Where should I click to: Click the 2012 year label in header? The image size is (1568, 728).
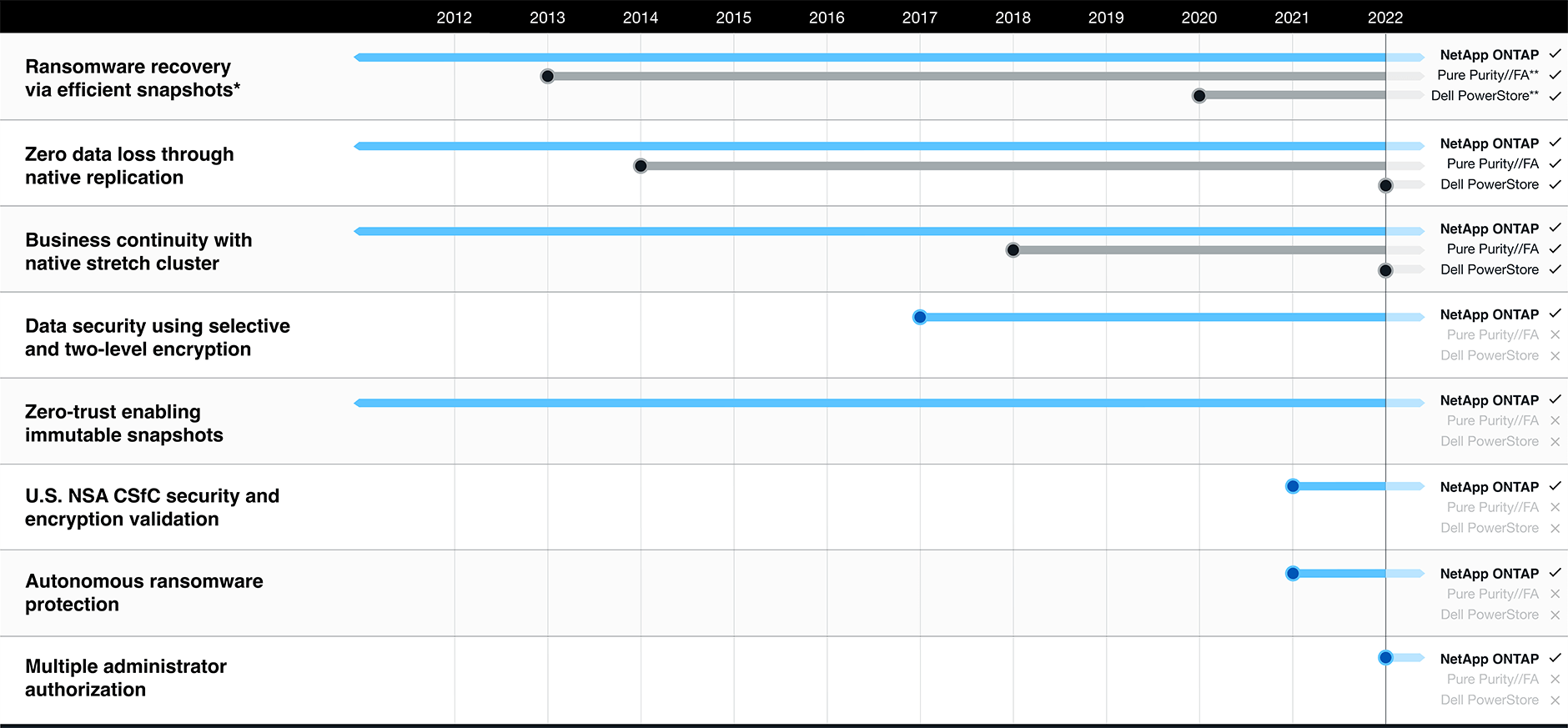[454, 18]
